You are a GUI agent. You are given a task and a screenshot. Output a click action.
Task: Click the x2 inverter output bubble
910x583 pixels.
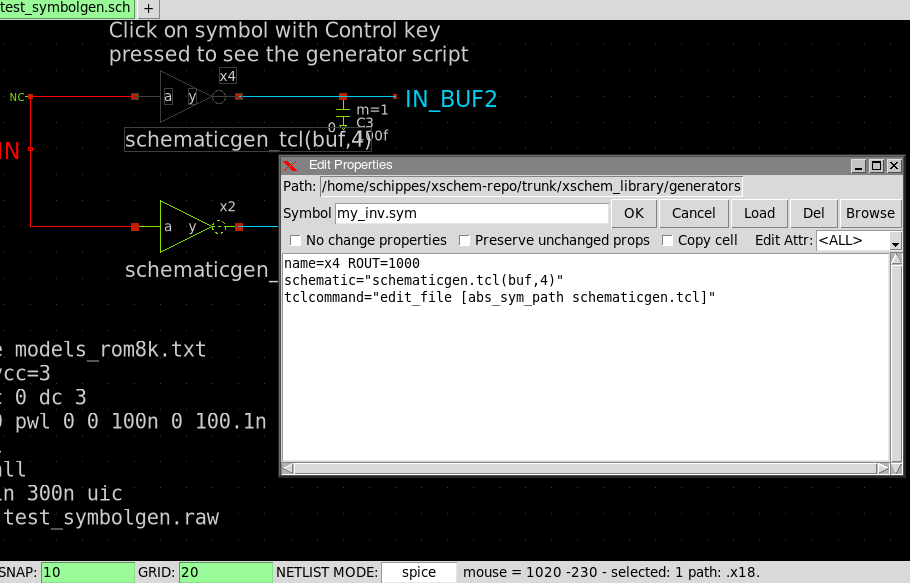(x=219, y=227)
